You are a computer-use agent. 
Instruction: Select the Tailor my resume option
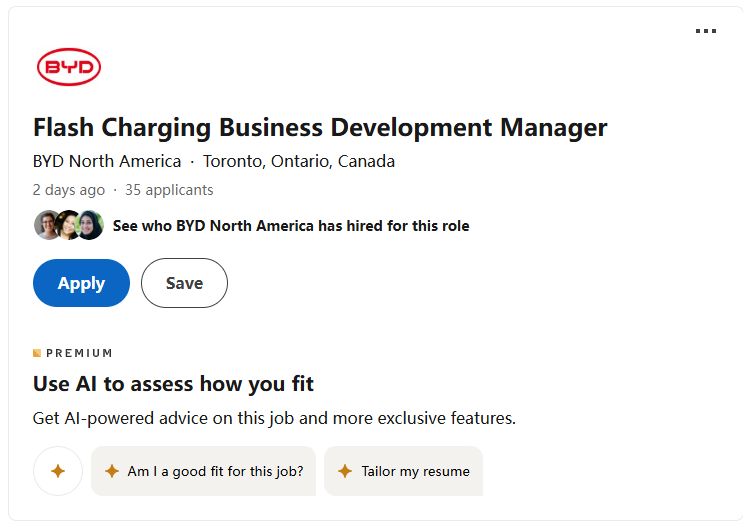[403, 471]
